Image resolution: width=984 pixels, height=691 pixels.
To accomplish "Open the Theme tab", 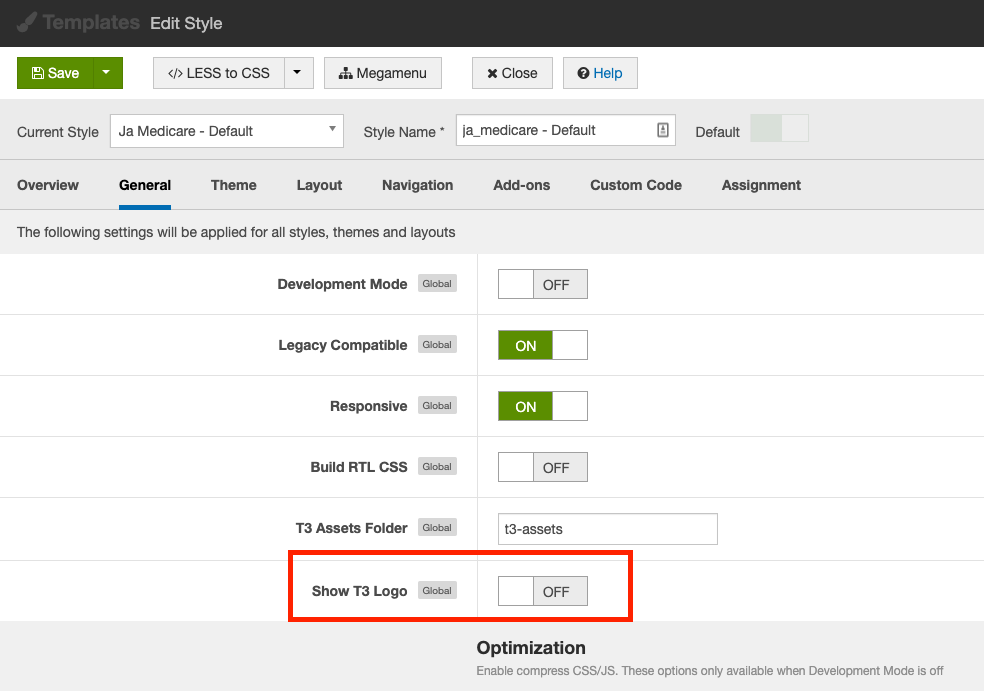I will 233,185.
